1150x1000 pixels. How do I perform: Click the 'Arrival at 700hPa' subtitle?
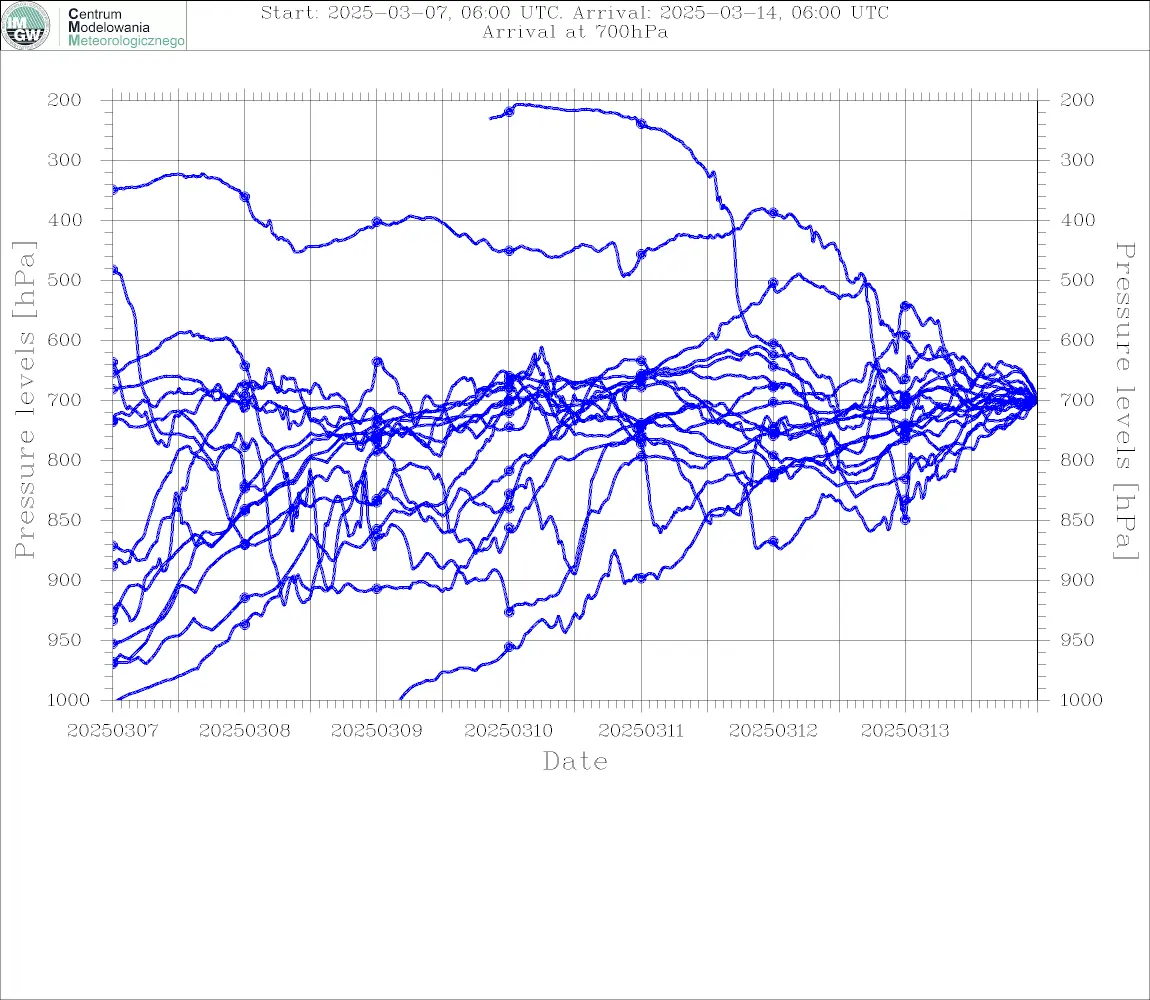click(575, 32)
